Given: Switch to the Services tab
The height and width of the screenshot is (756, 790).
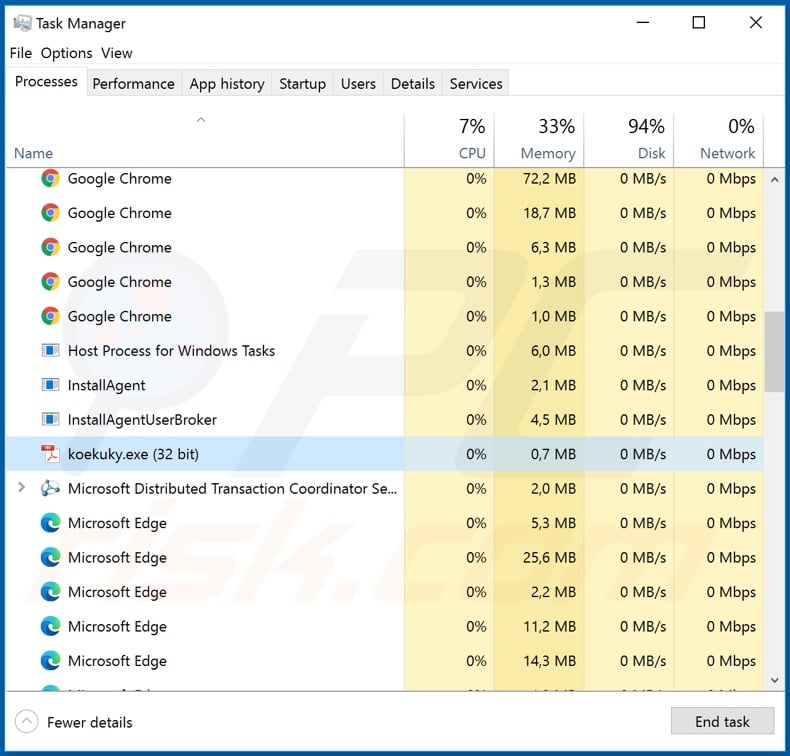Looking at the screenshot, I should pyautogui.click(x=476, y=84).
